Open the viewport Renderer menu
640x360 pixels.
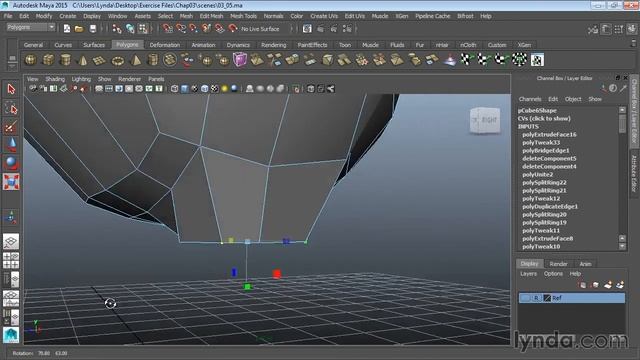[129, 79]
